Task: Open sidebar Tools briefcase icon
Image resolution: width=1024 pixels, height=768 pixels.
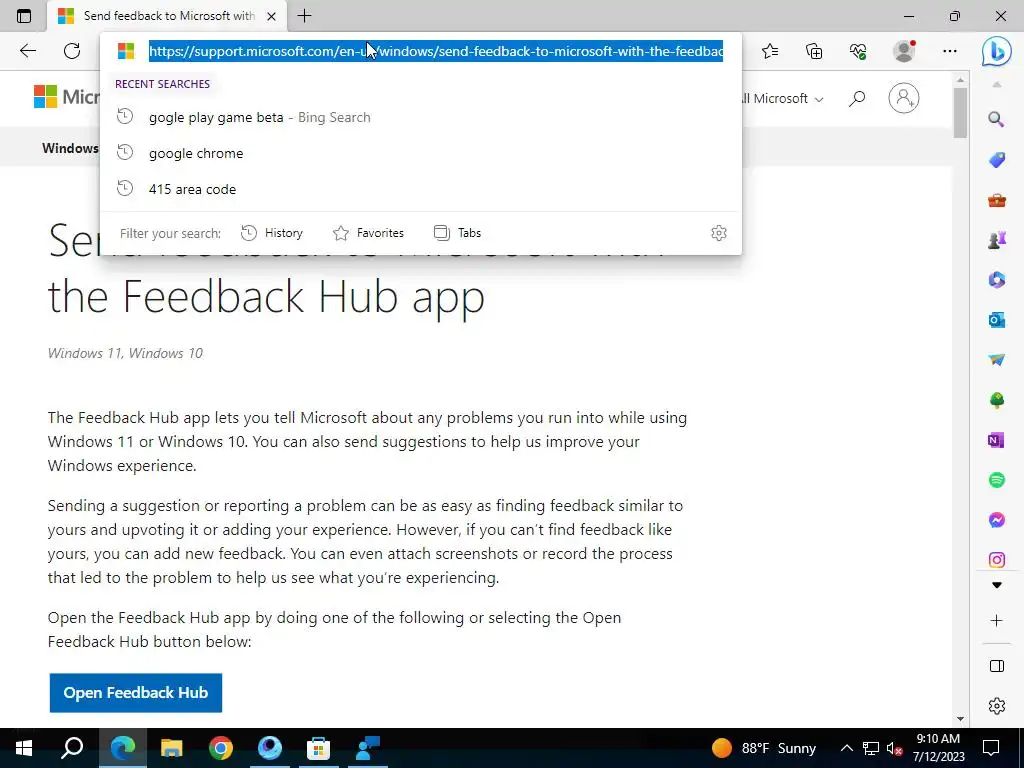Action: pos(997,200)
